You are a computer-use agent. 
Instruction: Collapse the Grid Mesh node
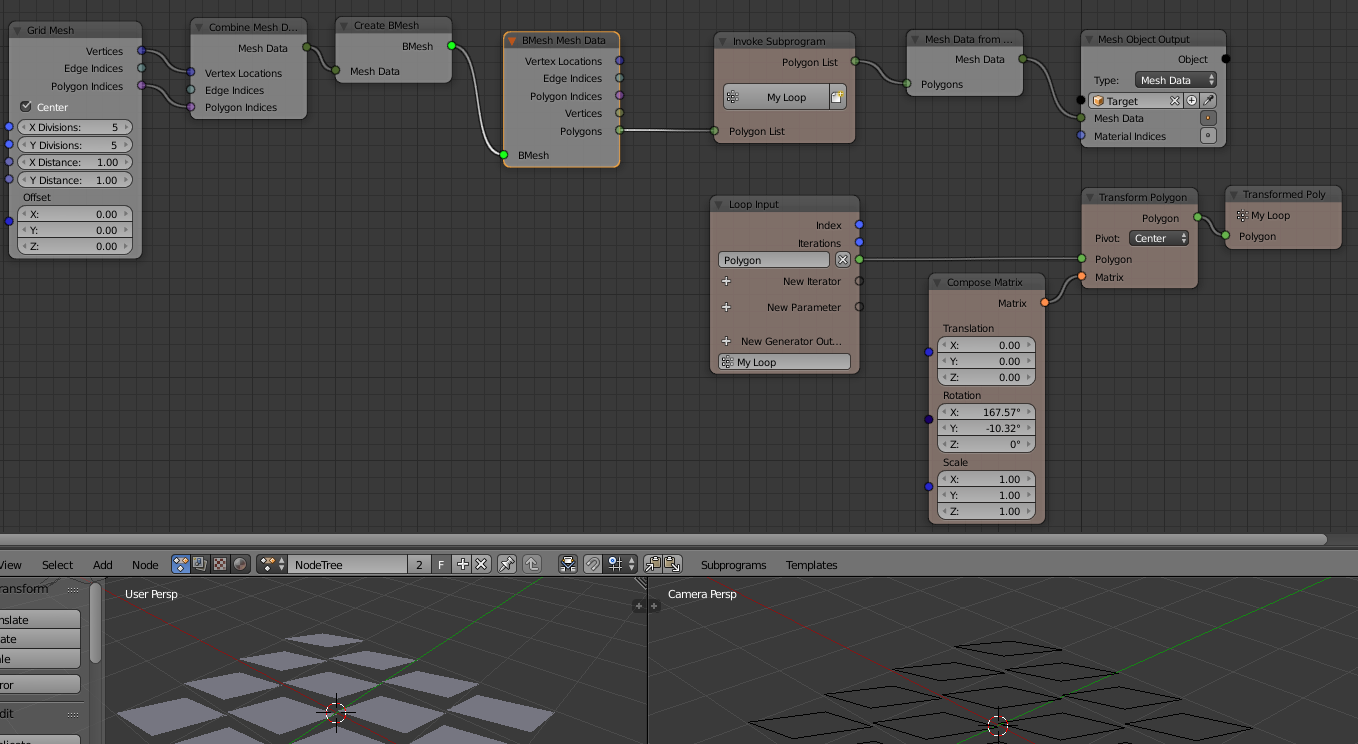(x=19, y=31)
